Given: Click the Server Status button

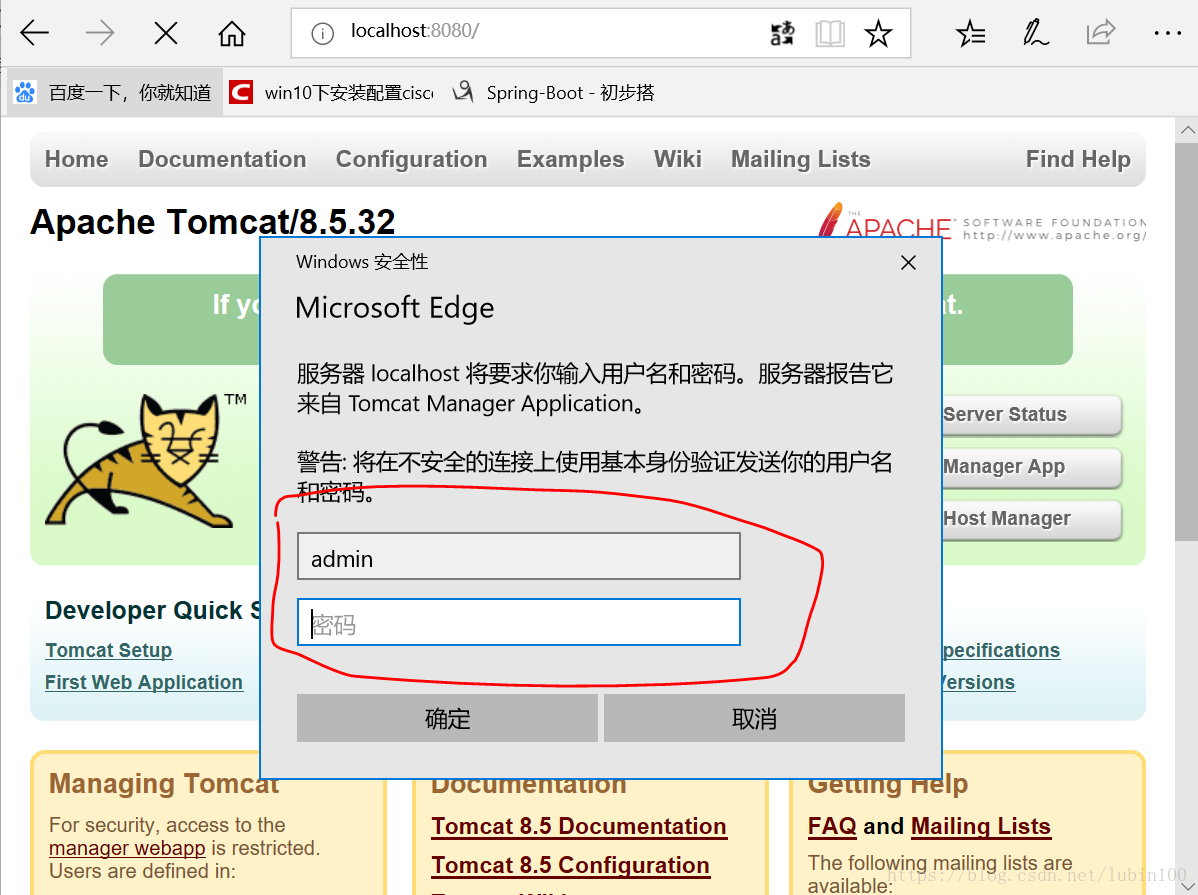Looking at the screenshot, I should (x=1031, y=414).
